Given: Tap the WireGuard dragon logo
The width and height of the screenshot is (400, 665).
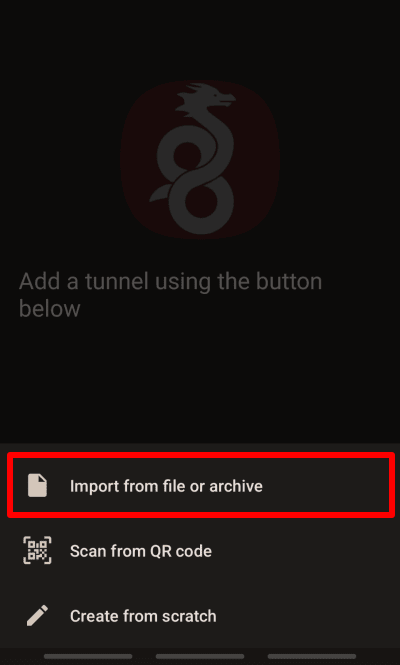Looking at the screenshot, I should tap(196, 159).
